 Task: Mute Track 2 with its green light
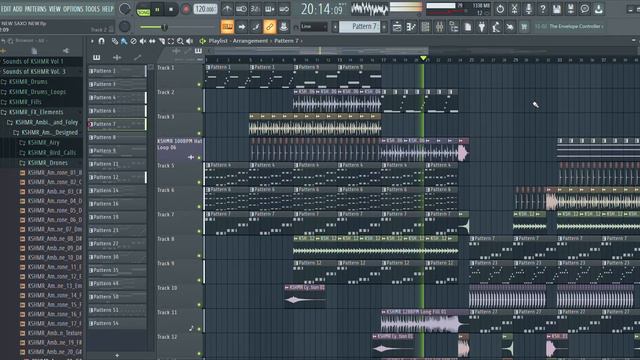point(199,109)
